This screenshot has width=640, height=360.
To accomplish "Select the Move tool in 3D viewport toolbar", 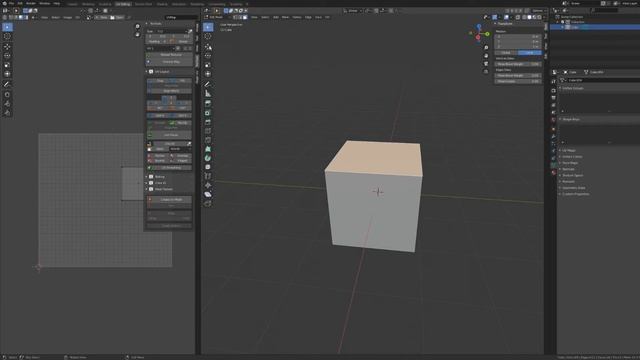I will 208,46.
